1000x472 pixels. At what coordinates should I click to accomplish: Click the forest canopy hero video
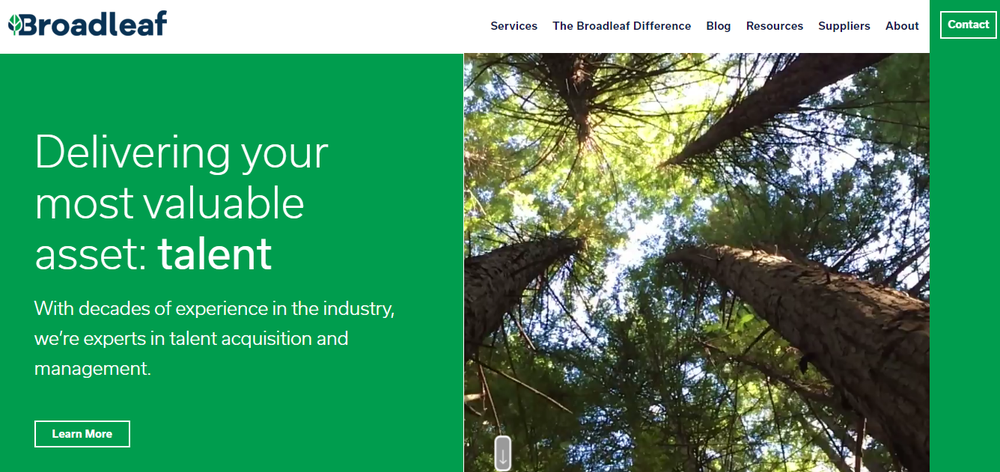coord(696,262)
